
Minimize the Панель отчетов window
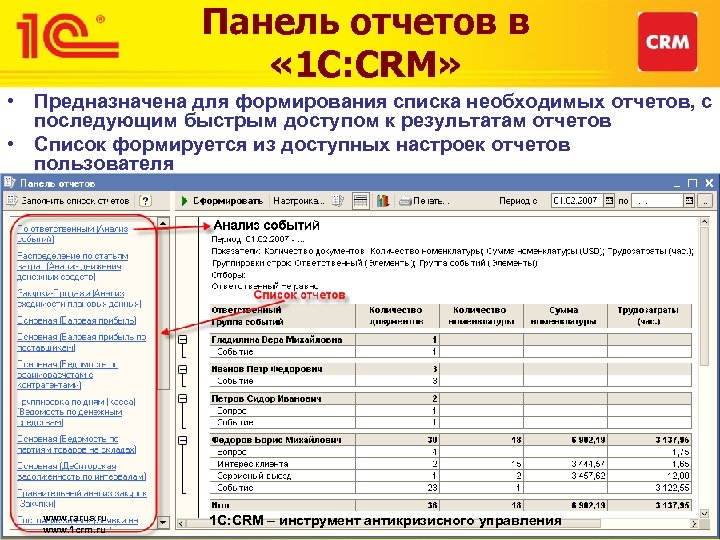(677, 183)
